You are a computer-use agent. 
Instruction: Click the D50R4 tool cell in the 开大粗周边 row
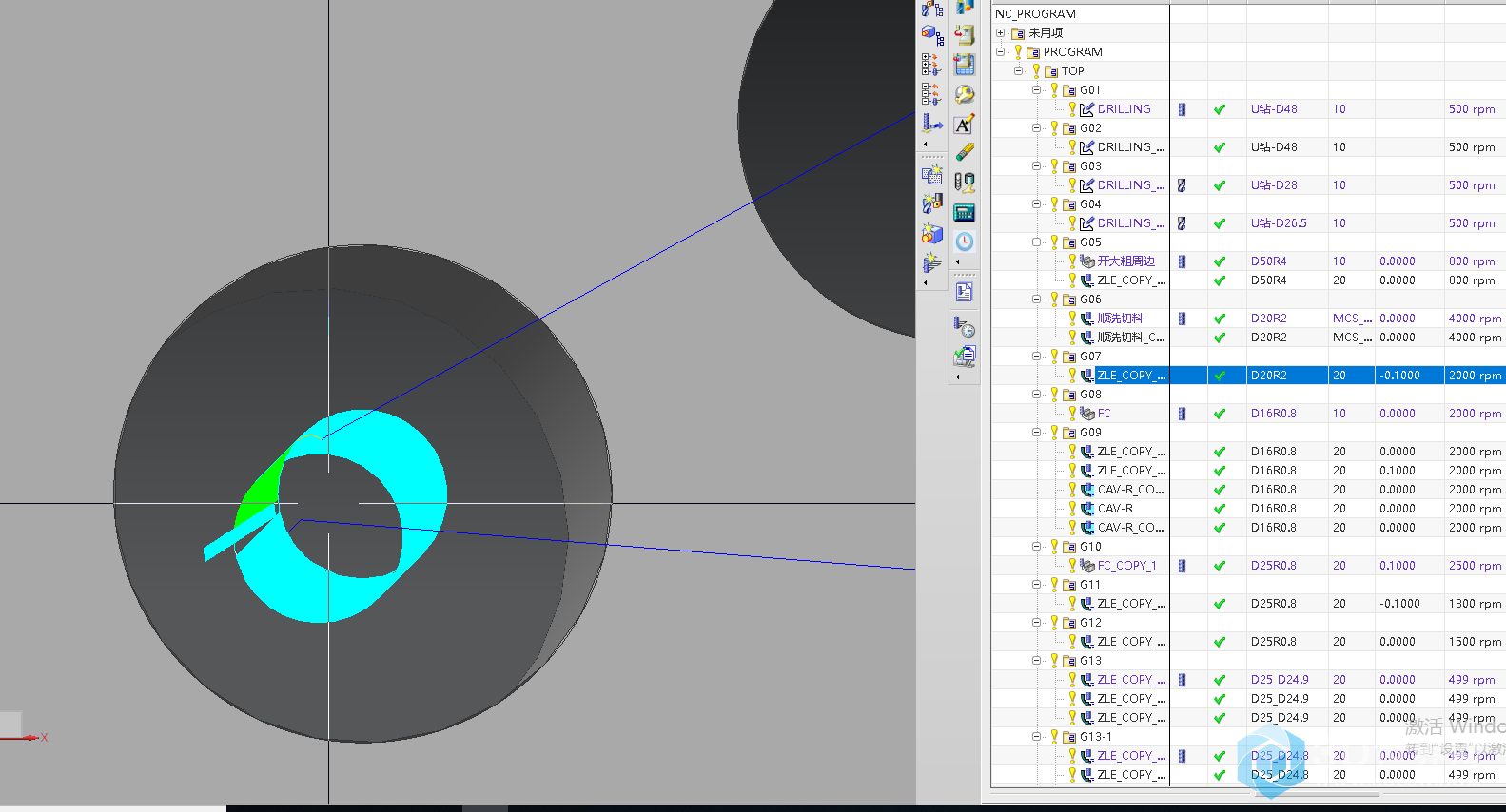(x=1268, y=261)
